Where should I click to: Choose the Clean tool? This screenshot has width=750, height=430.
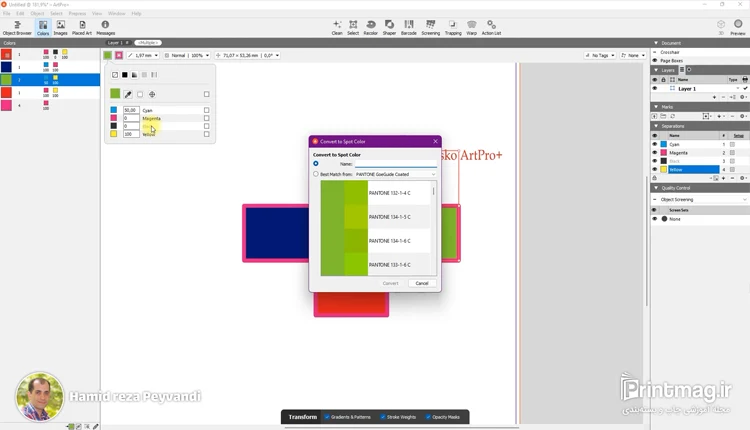click(337, 28)
